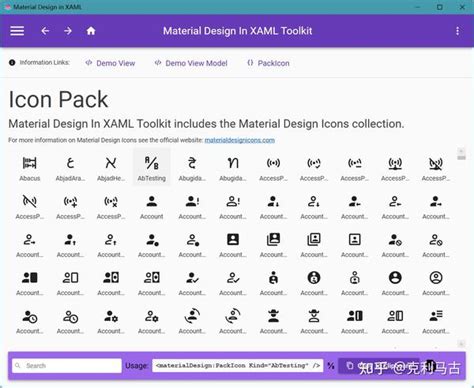The width and height of the screenshot is (474, 388).
Task: Open the Demo View Model link
Action: point(191,63)
